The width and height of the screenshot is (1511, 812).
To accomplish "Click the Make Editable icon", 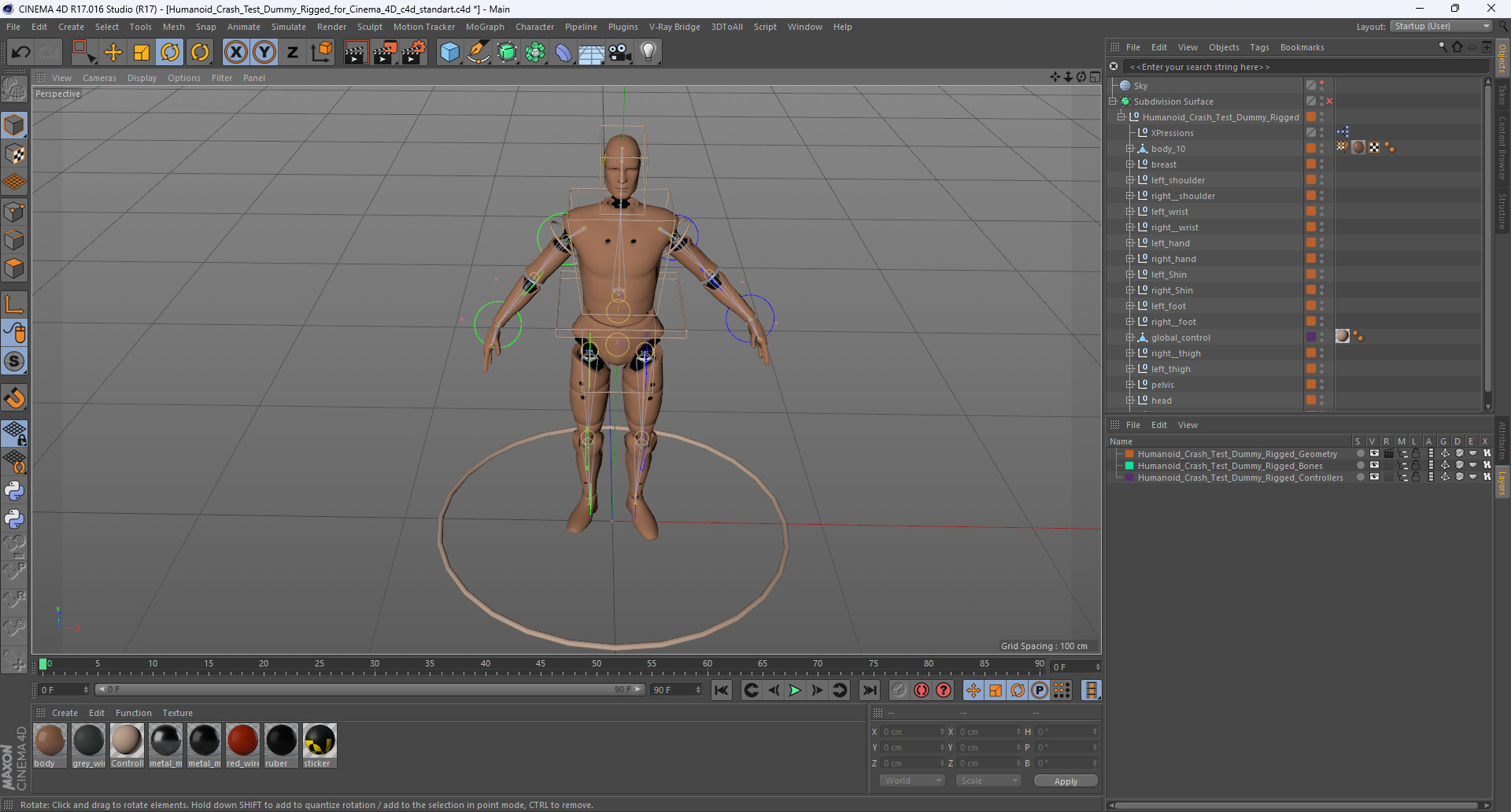I will [14, 90].
